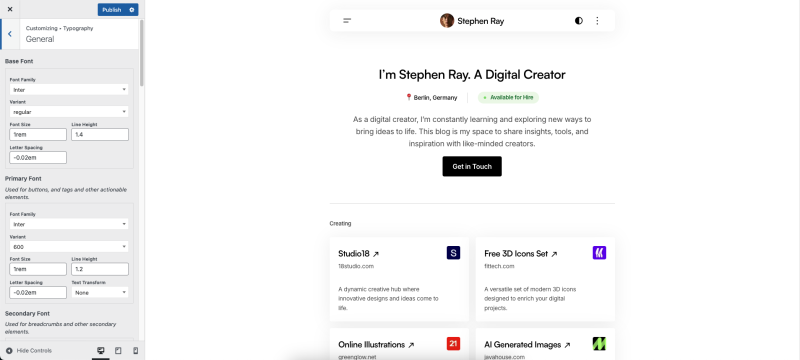This screenshot has width=800, height=360.
Task: Click the customizer sidebar scrollbar
Action: tap(142, 53)
